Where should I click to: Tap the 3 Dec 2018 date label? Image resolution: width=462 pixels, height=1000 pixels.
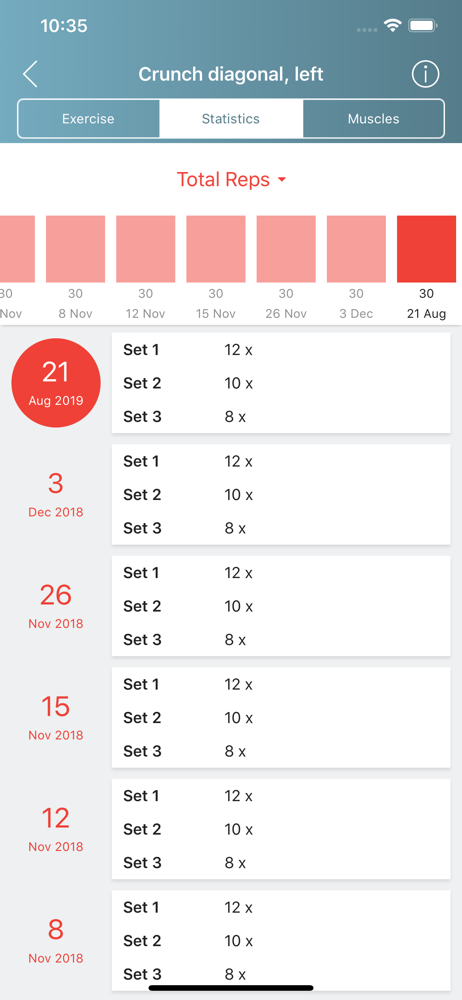pyautogui.click(x=56, y=494)
